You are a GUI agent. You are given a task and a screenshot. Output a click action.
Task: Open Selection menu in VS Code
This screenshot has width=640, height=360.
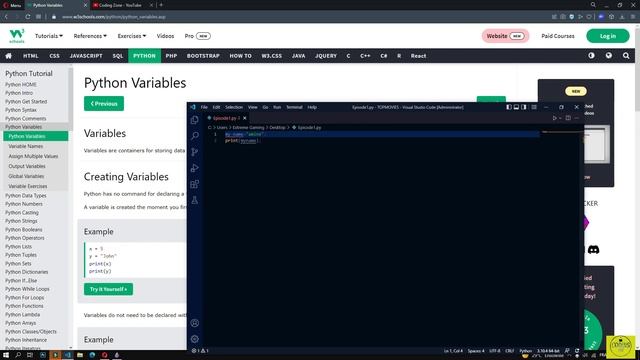click(234, 107)
